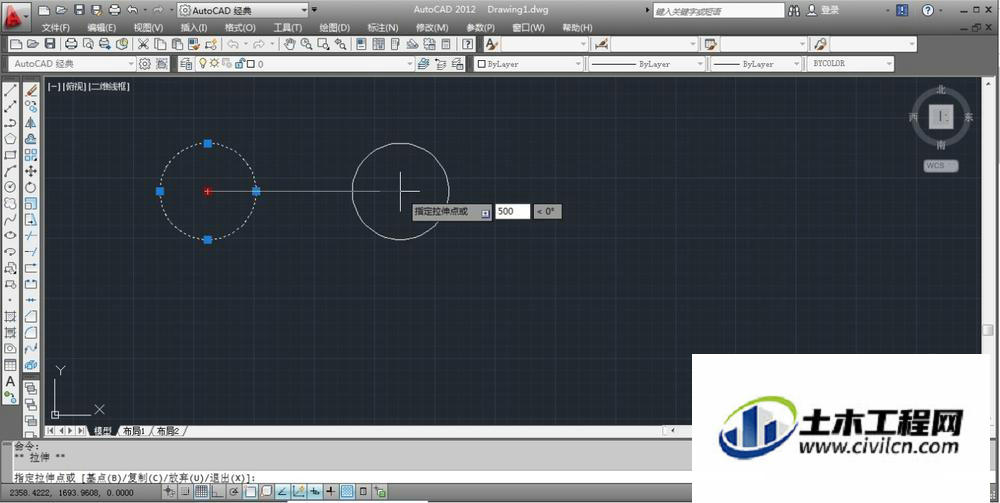The width and height of the screenshot is (1000, 503).
Task: Select the Chamfer modify tool
Action: (31, 316)
